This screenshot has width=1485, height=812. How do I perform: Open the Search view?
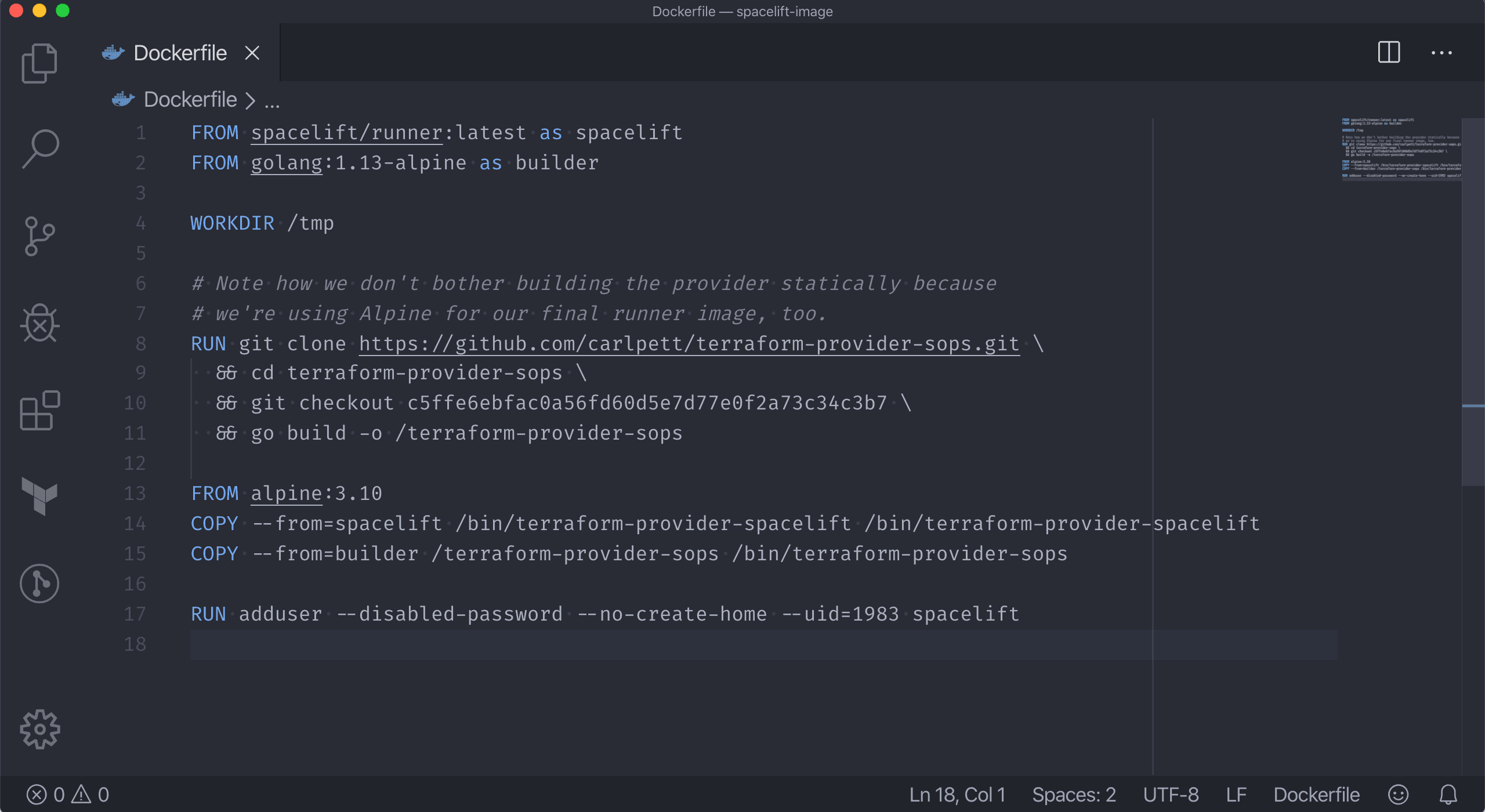coord(39,150)
